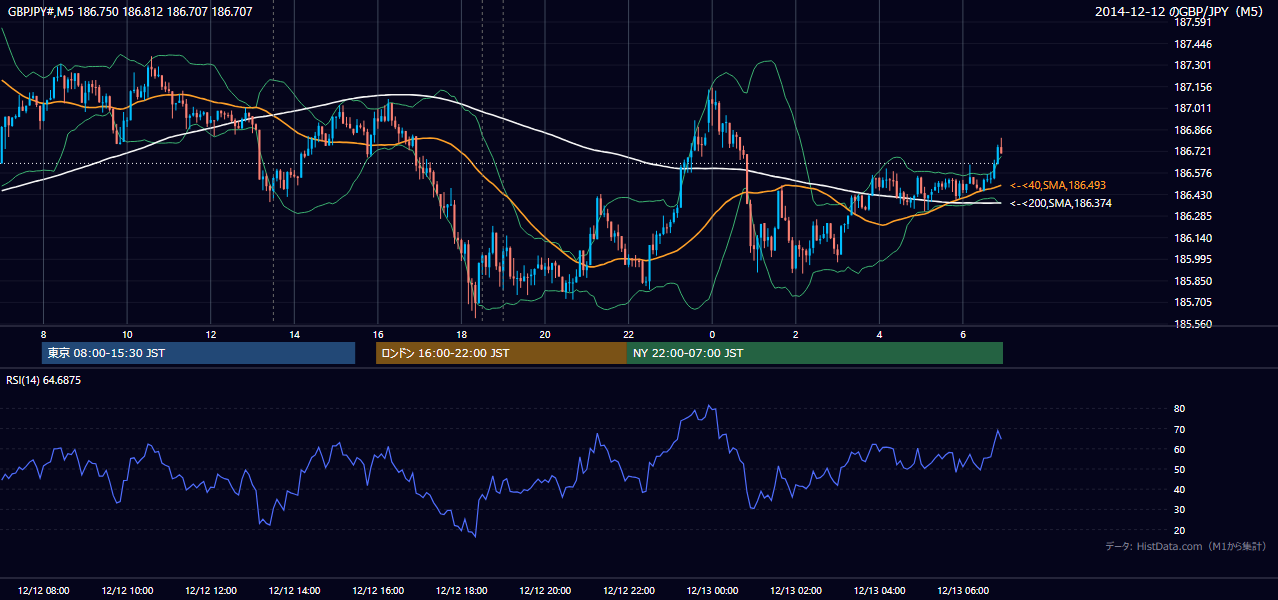Viewport: 1278px width, 600px height.
Task: Click the RSI 50 level label
Action: click(1179, 469)
